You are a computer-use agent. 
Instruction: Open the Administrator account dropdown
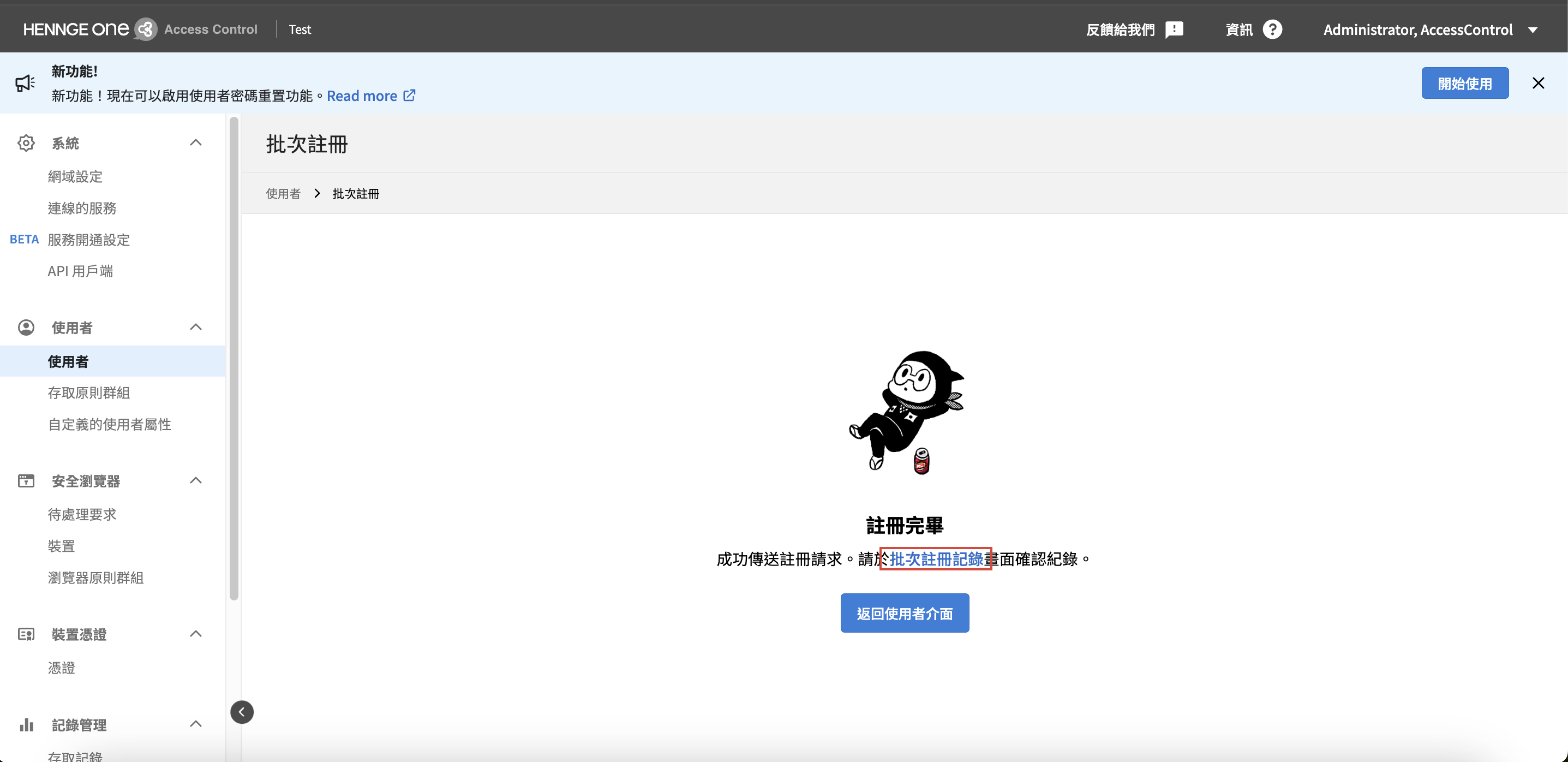(x=1533, y=30)
